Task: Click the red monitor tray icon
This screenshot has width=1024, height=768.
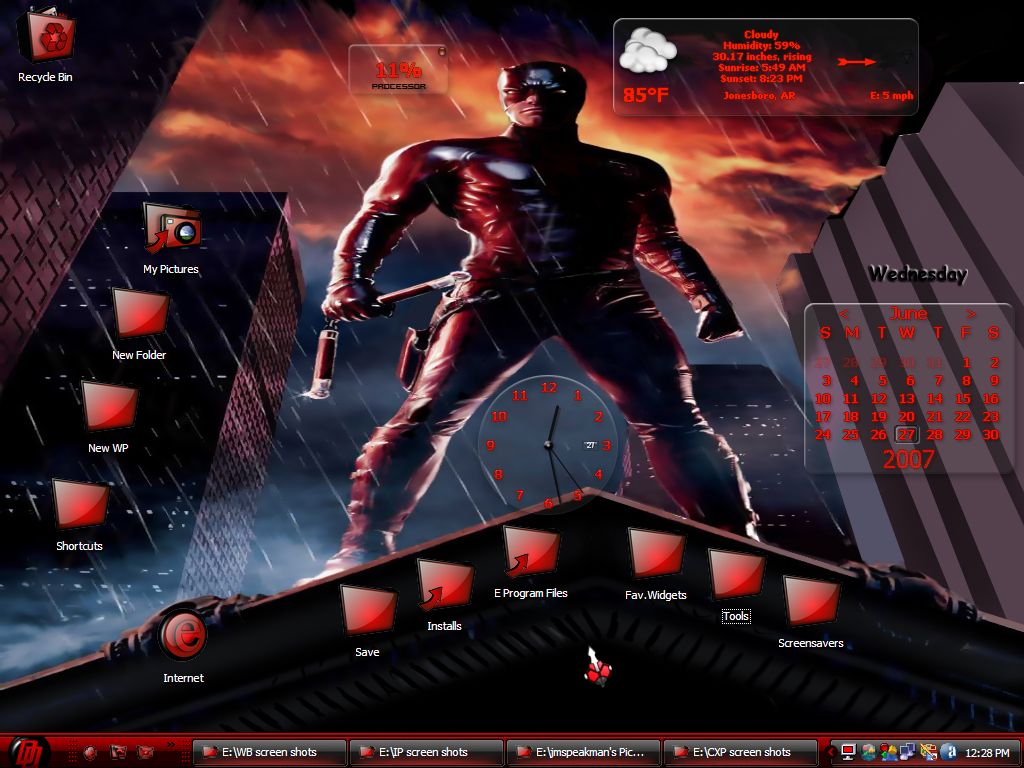Action: click(848, 752)
